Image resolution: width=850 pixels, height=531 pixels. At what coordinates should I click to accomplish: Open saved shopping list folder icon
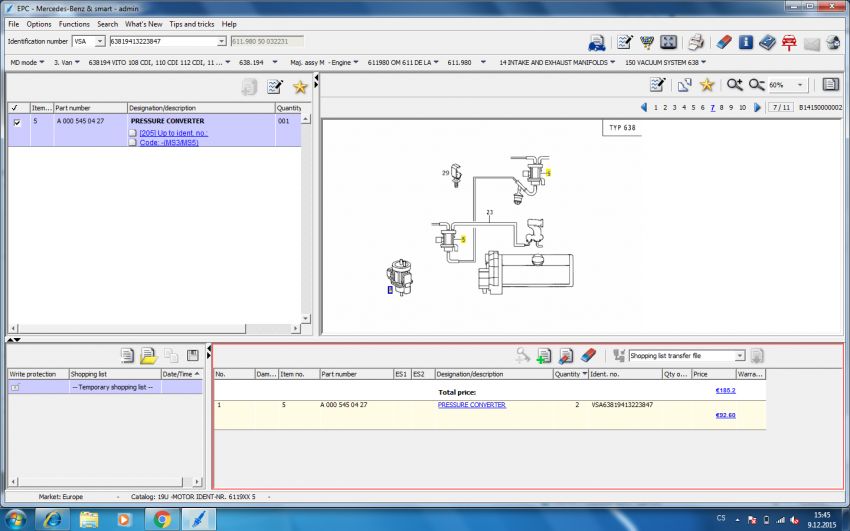coord(148,355)
